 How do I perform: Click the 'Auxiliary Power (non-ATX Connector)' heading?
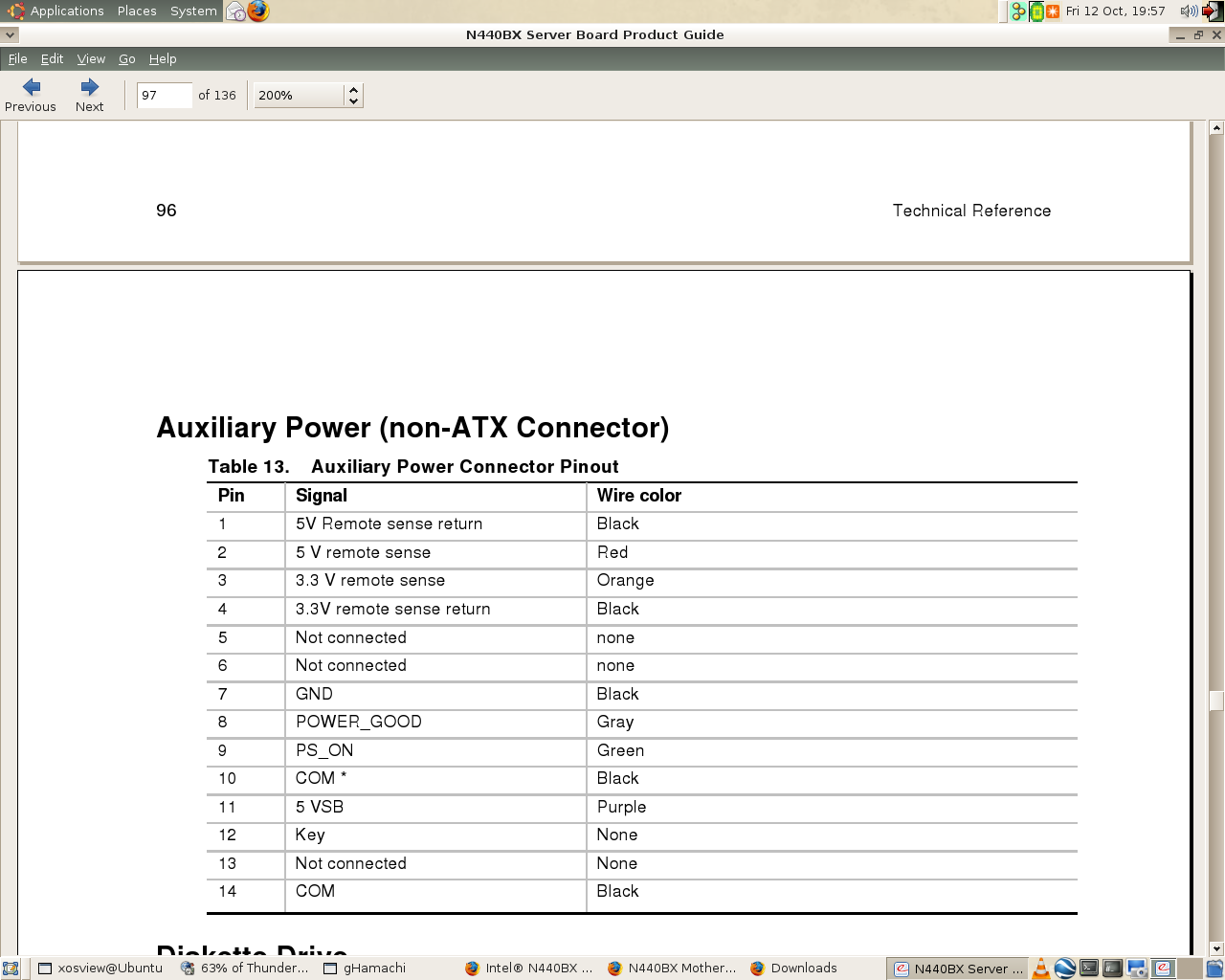coord(412,428)
